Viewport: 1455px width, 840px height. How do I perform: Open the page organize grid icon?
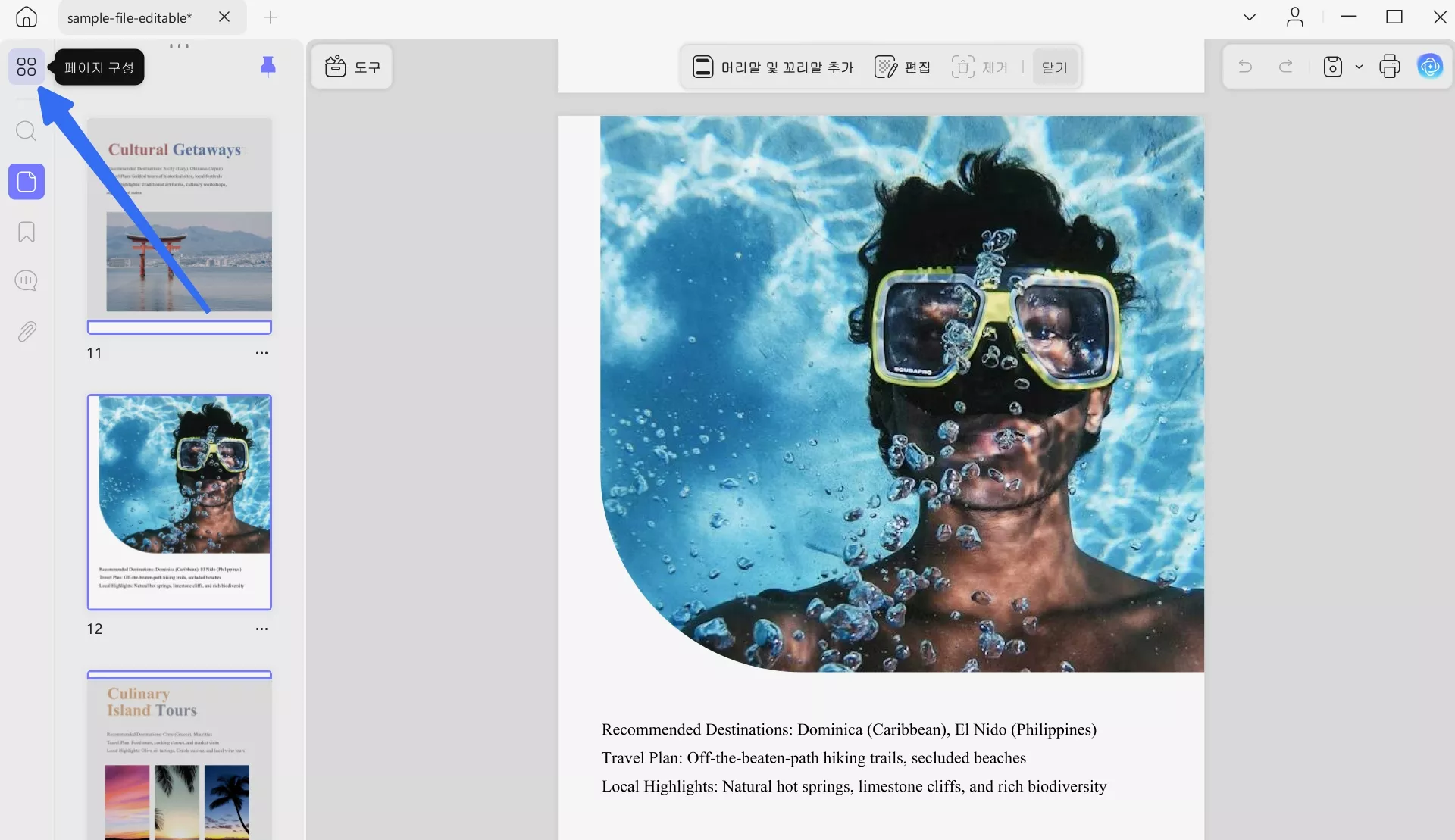[26, 67]
